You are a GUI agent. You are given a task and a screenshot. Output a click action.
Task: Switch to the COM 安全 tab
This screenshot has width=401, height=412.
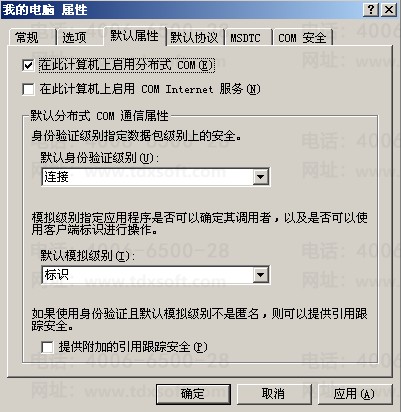point(303,37)
